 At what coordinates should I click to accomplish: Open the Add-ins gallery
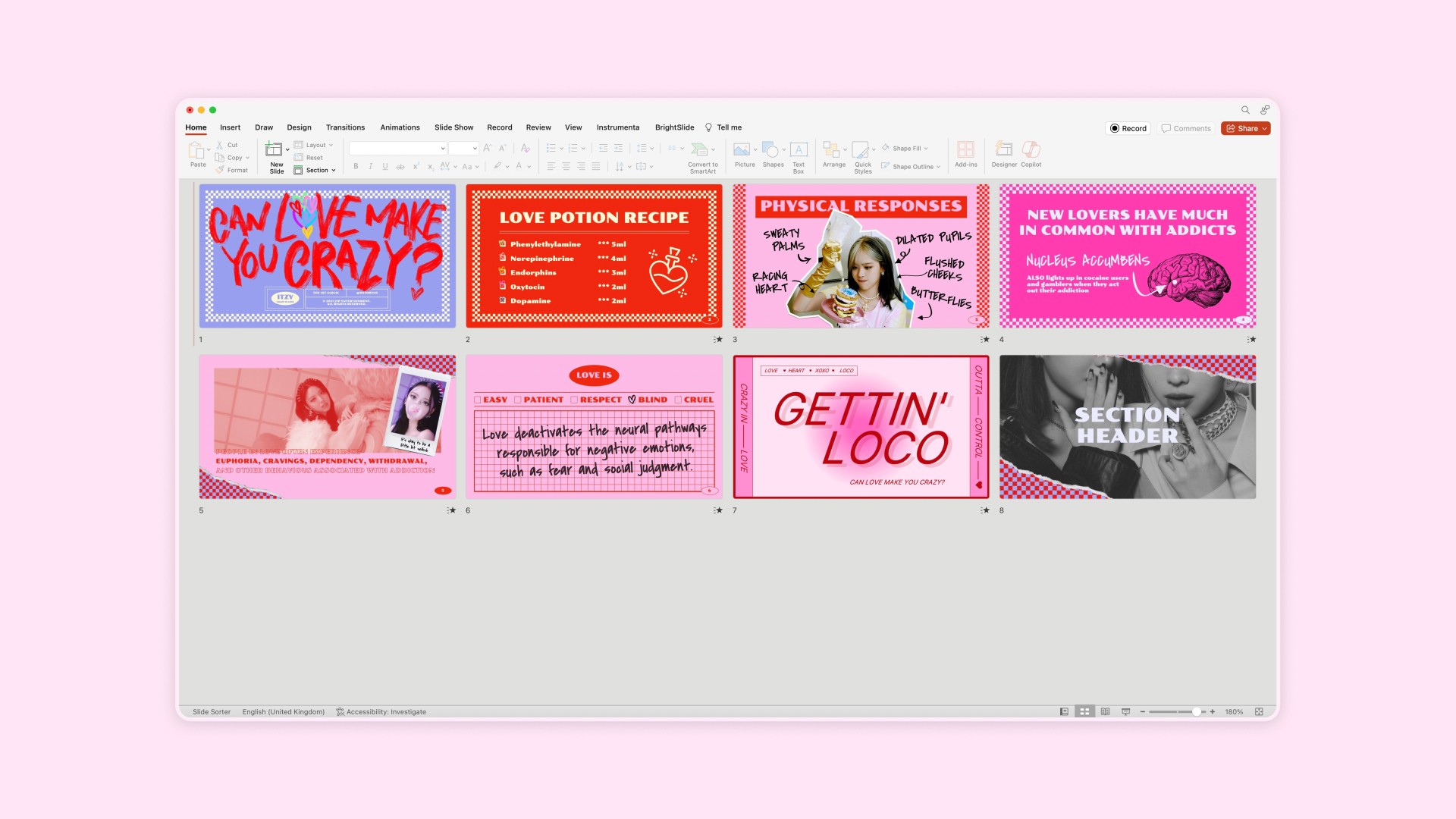[x=965, y=149]
